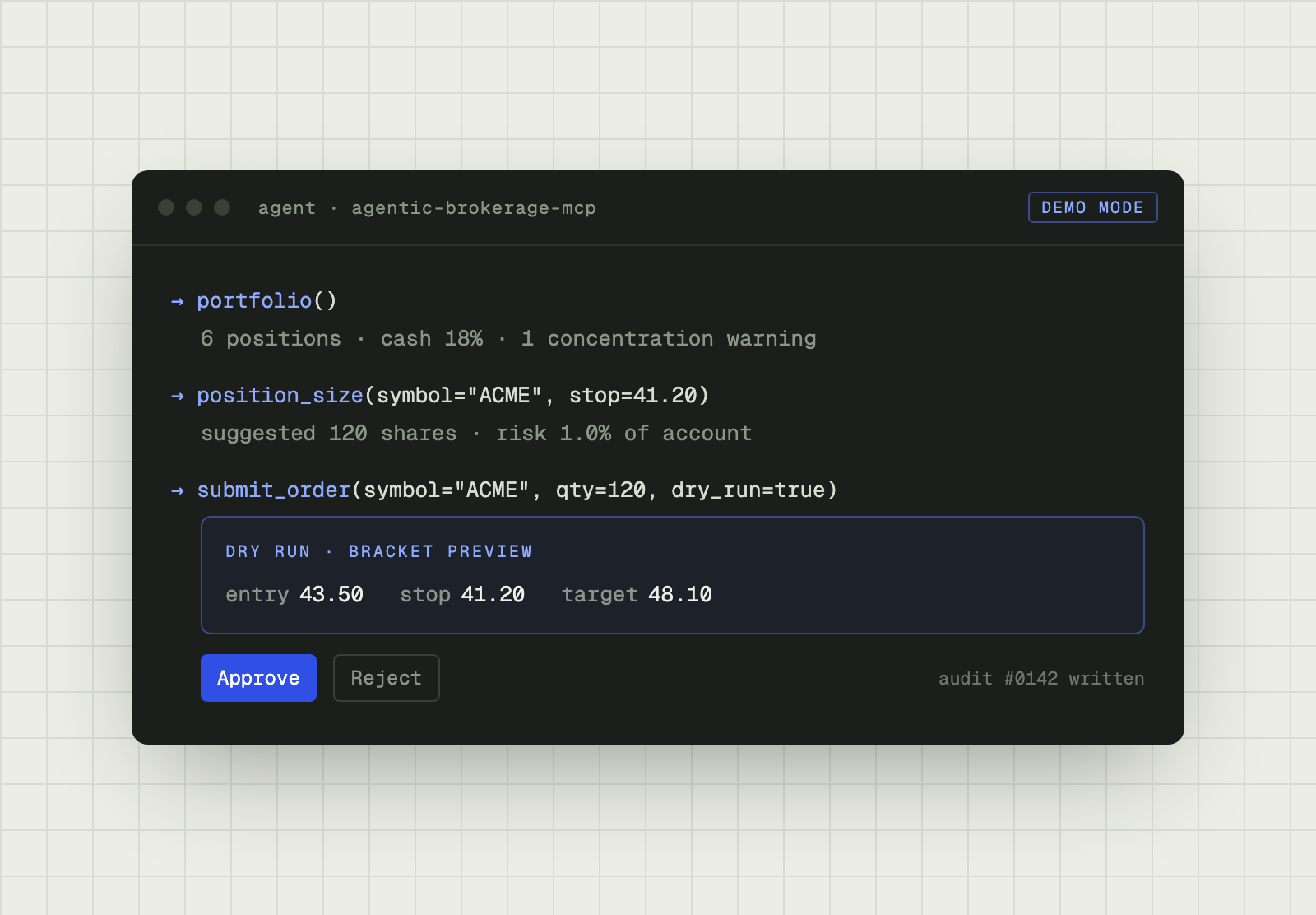Click 'risk 1.0% of account' text
The height and width of the screenshot is (915, 1316).
point(624,434)
